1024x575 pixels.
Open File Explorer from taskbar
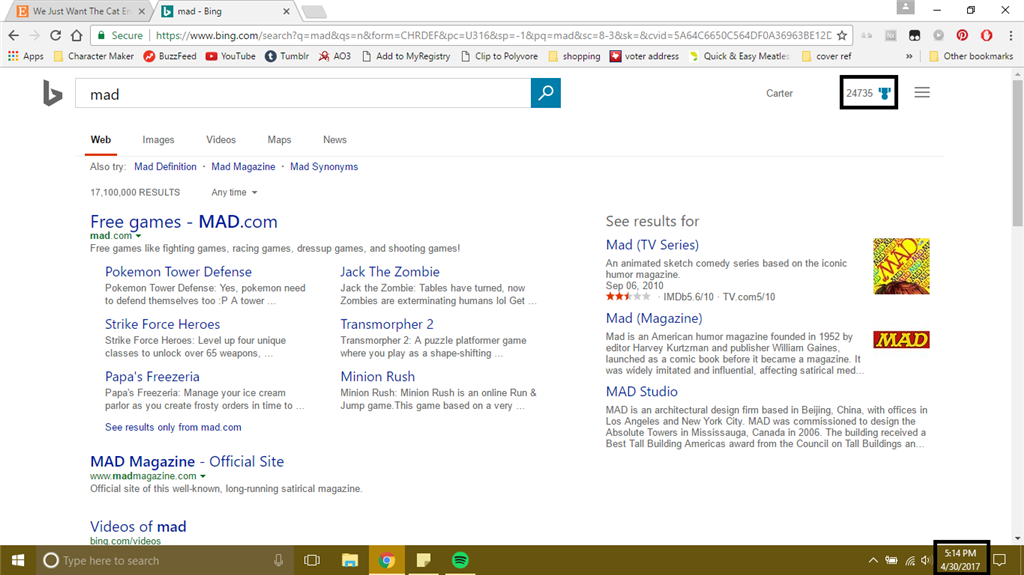pos(350,560)
